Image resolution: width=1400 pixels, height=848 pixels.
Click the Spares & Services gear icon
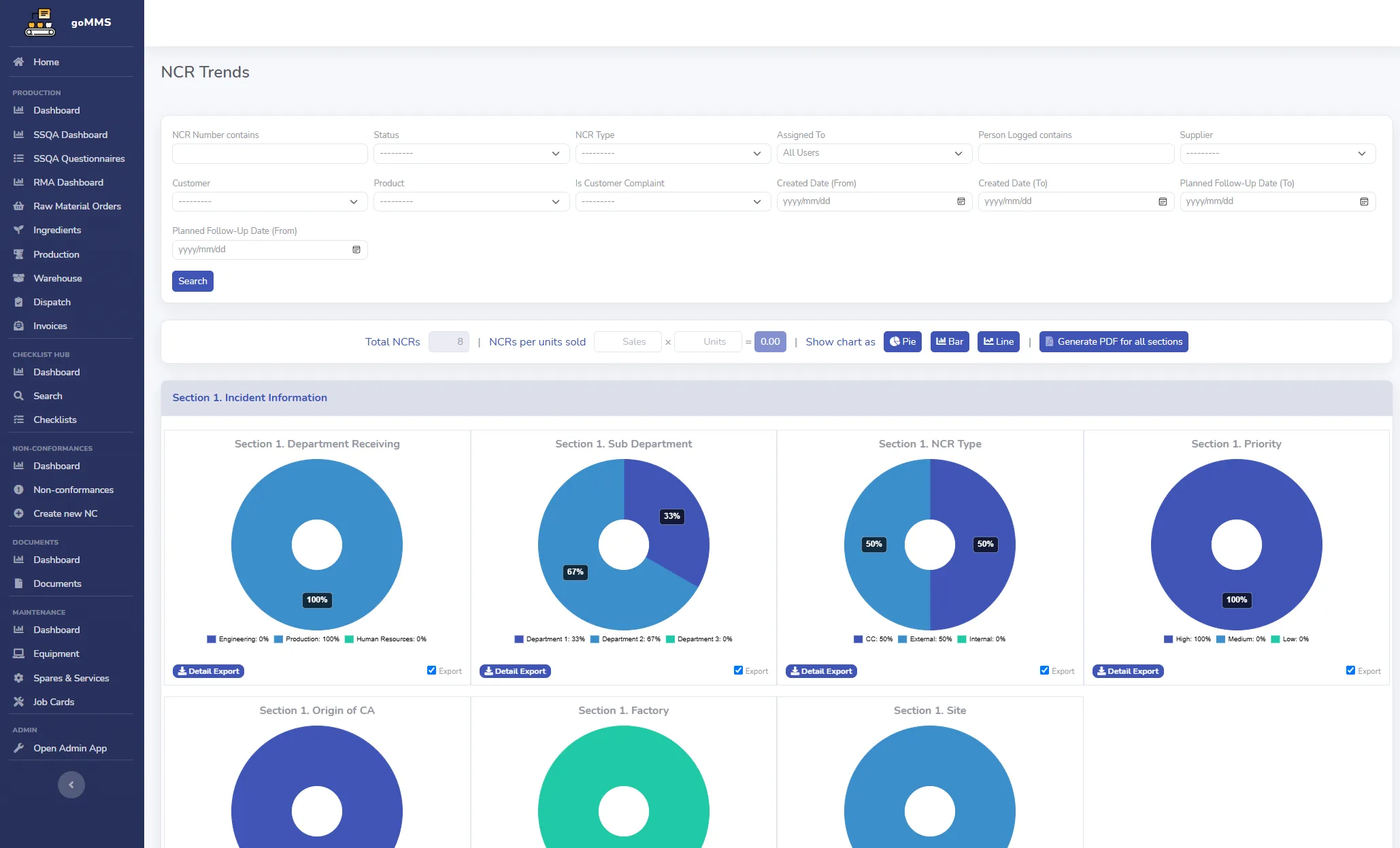(x=18, y=678)
